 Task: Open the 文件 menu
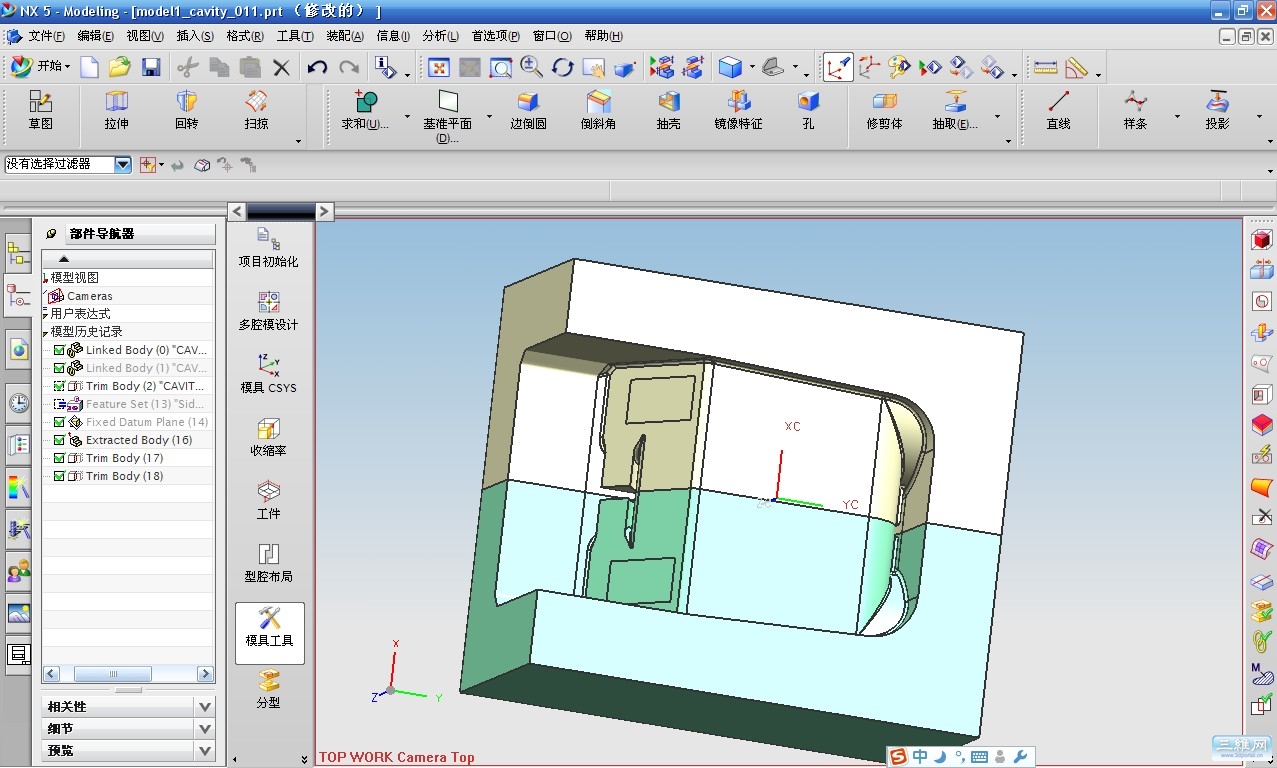point(46,36)
